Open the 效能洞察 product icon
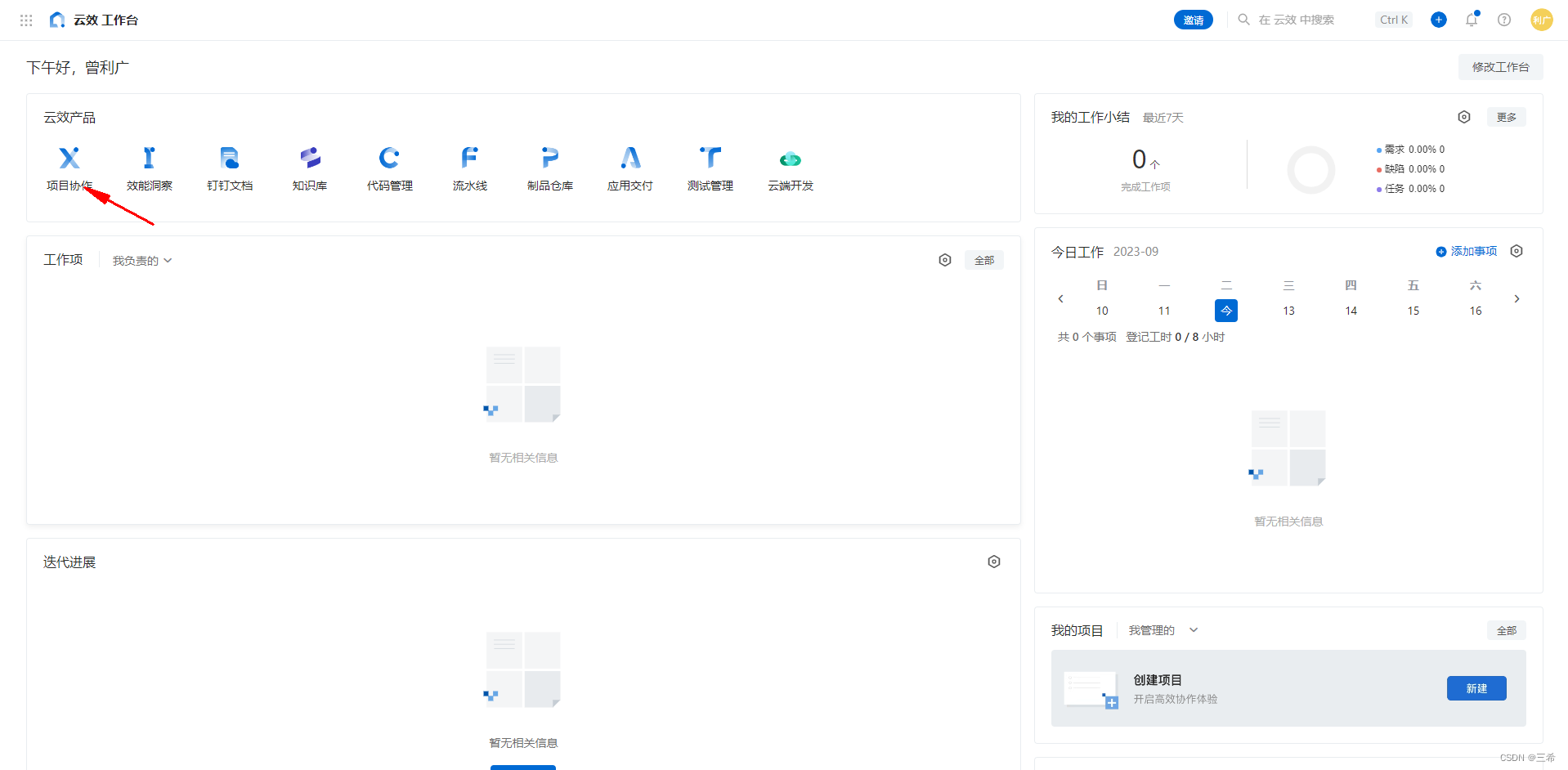Image resolution: width=1568 pixels, height=770 pixels. pyautogui.click(x=149, y=158)
